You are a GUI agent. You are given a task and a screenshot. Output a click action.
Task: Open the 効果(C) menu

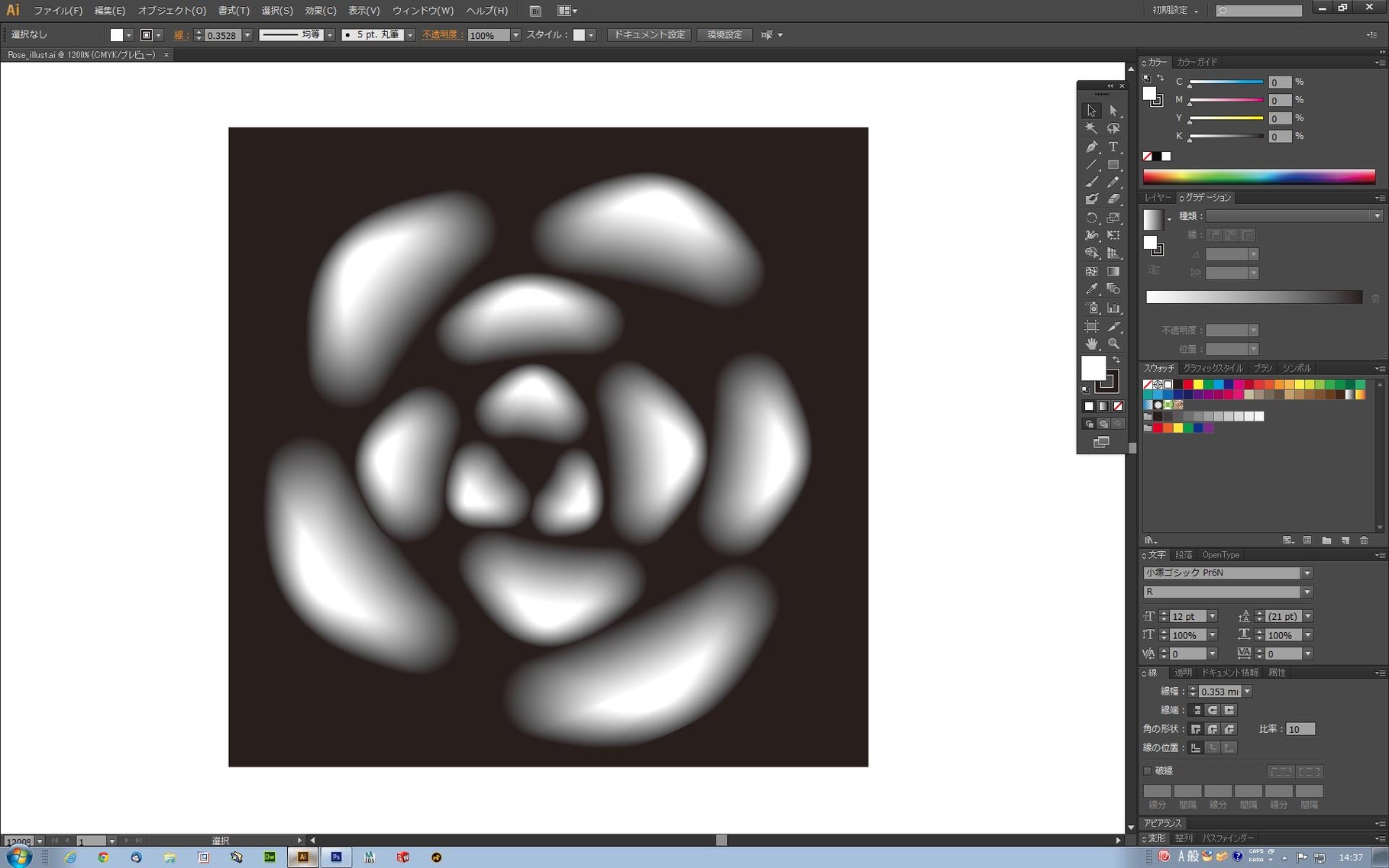[320, 11]
